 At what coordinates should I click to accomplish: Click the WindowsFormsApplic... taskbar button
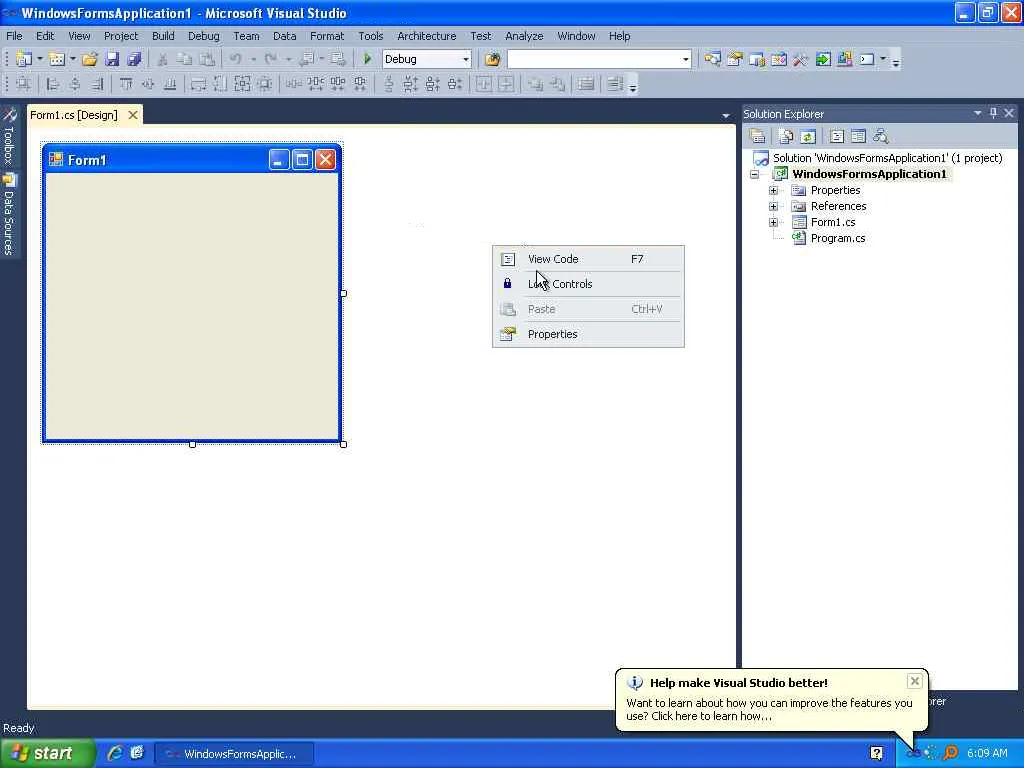click(x=234, y=754)
